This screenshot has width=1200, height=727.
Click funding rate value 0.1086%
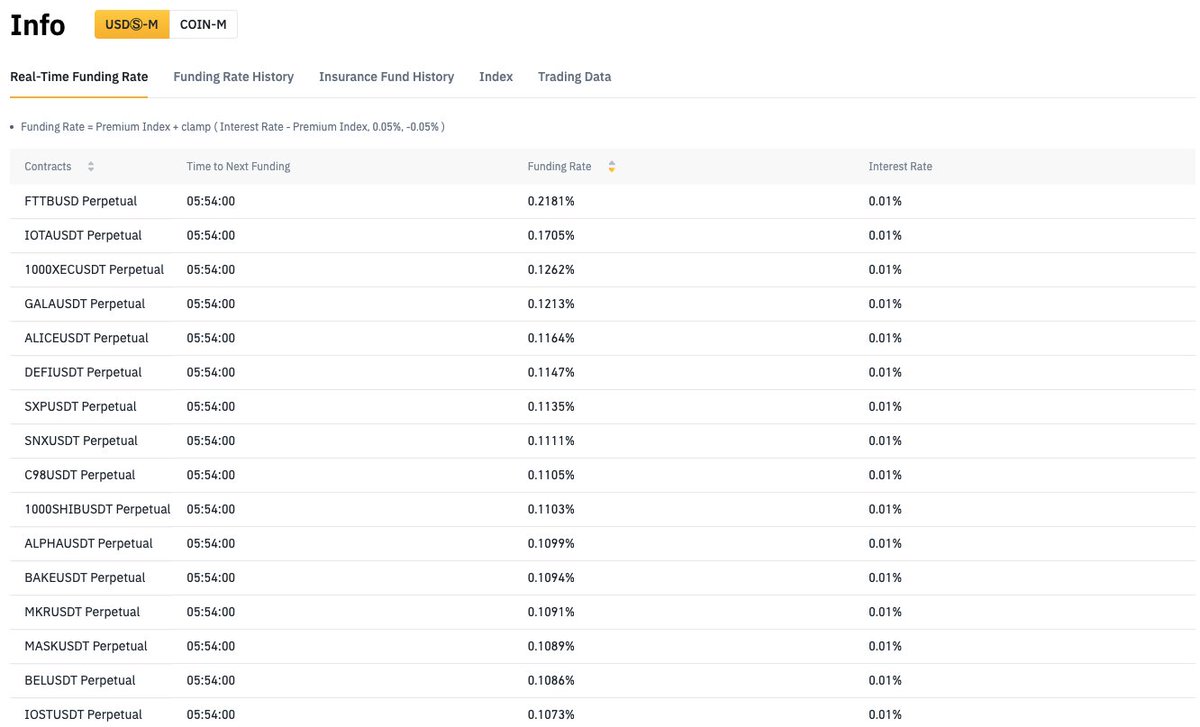coord(551,680)
